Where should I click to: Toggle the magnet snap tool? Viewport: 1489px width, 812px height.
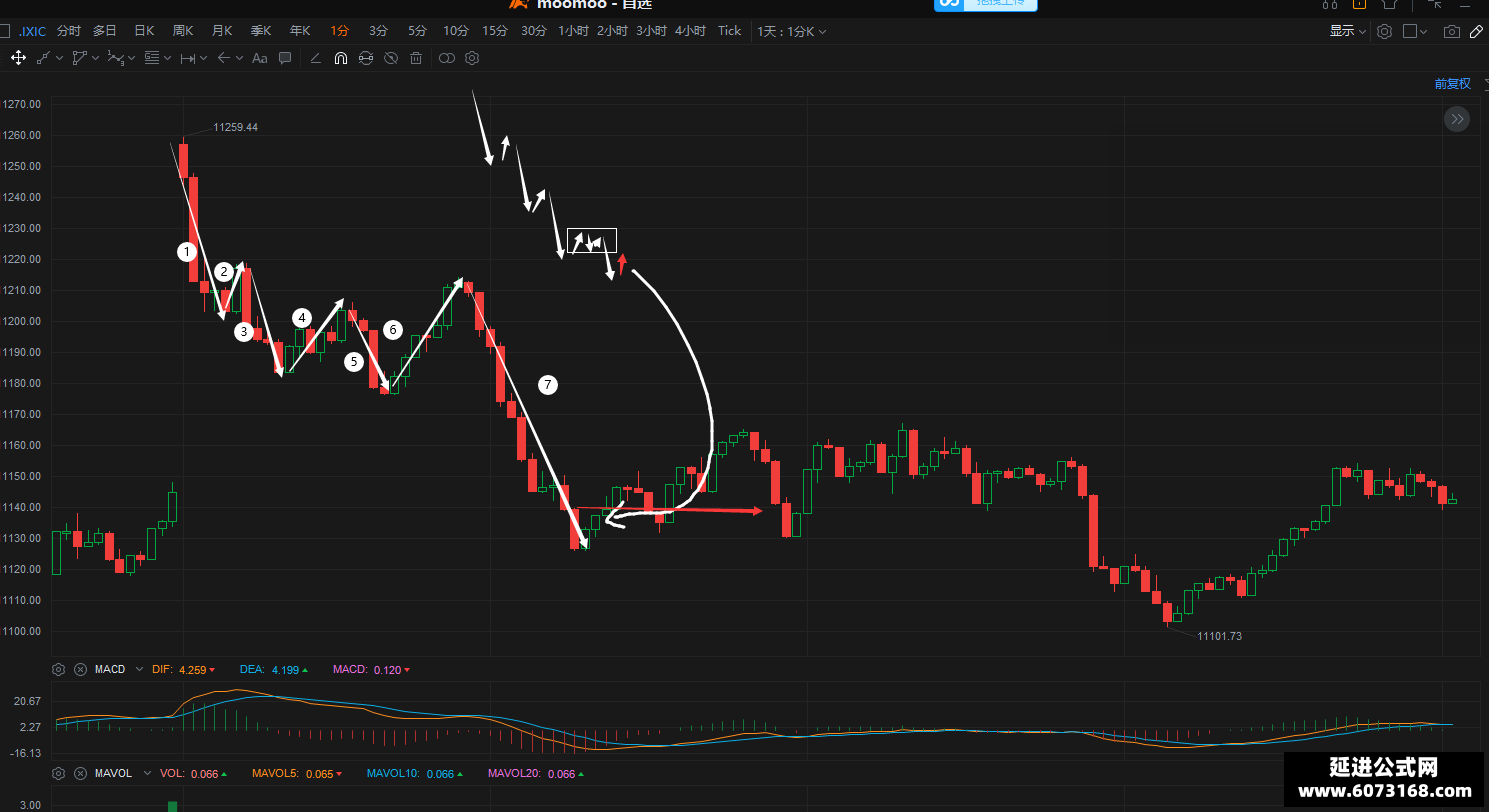point(340,58)
